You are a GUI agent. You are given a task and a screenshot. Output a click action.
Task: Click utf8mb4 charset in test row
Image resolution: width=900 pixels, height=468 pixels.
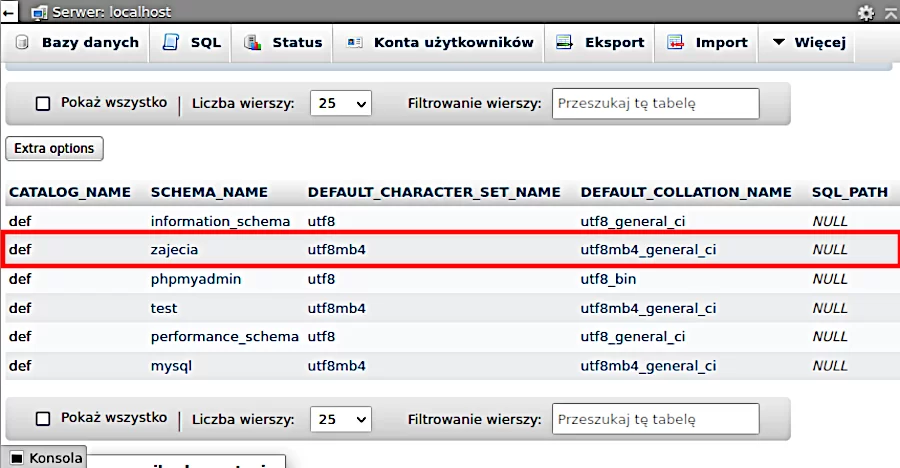(x=336, y=308)
